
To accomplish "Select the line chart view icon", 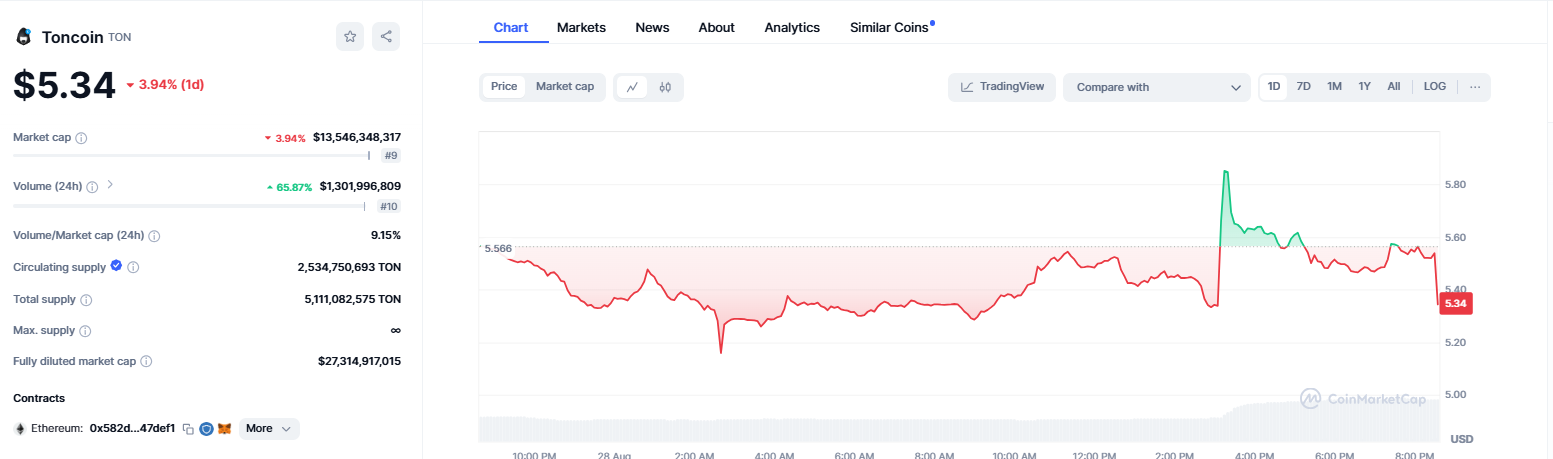I will tap(632, 87).
